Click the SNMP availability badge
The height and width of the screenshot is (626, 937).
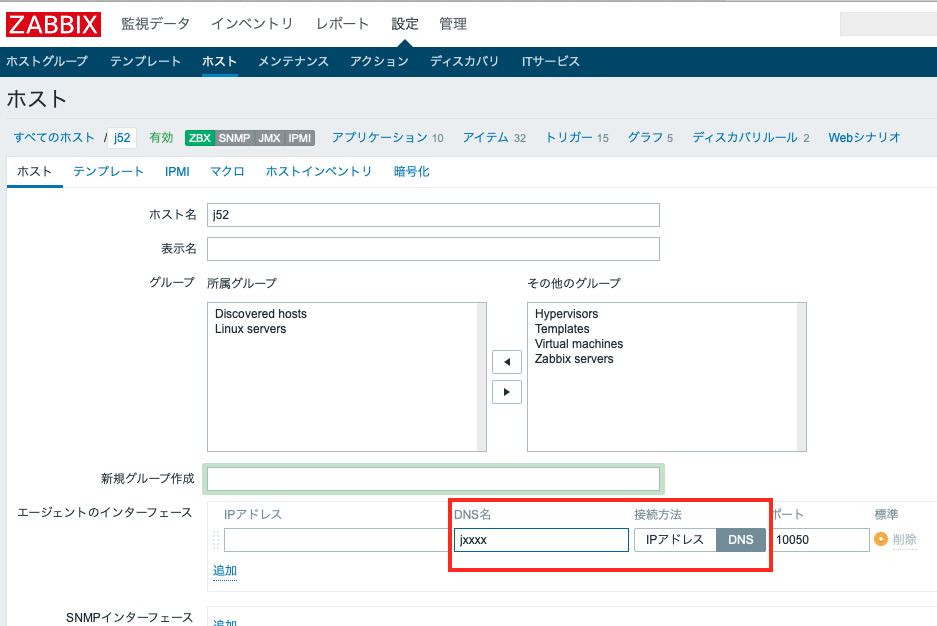click(x=235, y=138)
